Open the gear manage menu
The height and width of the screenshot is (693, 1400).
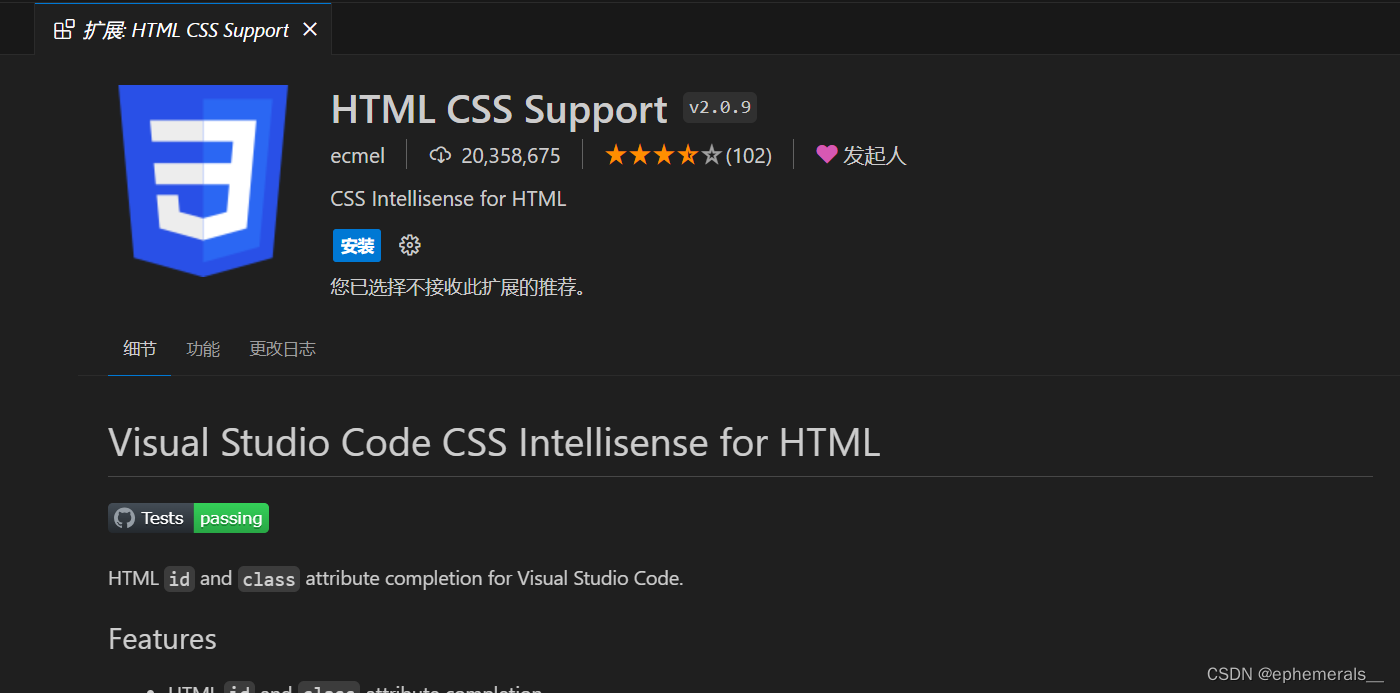409,245
